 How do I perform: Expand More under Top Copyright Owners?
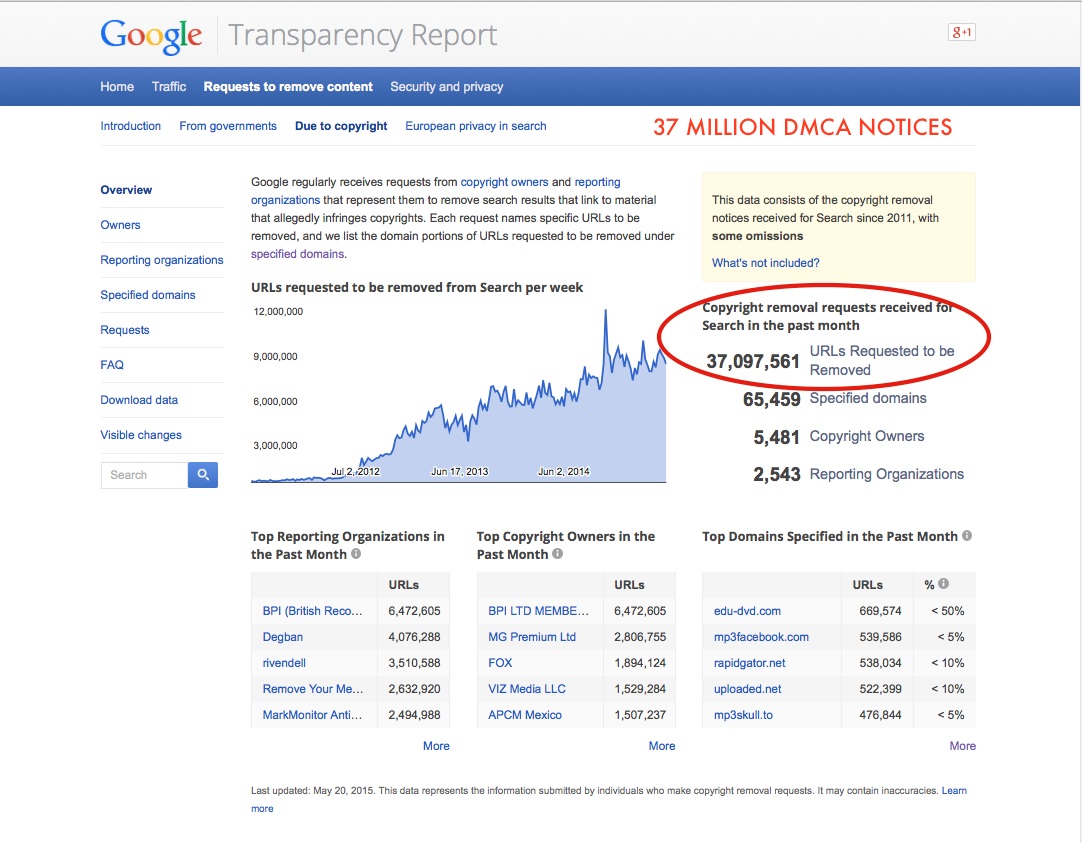[x=661, y=746]
